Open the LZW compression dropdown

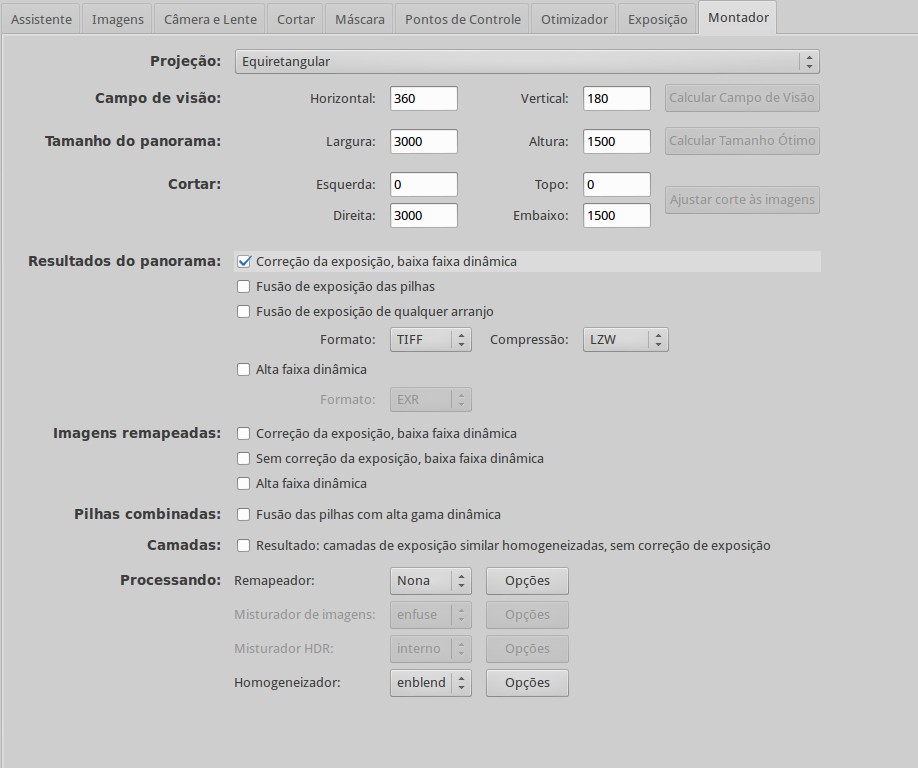[625, 340]
